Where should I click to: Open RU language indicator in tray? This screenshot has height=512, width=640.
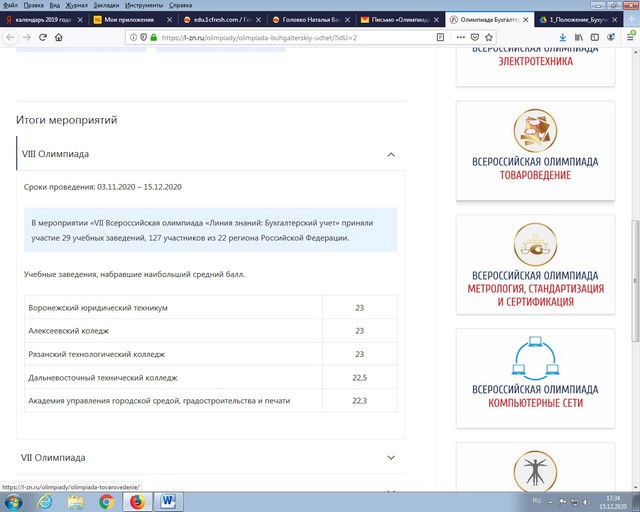point(537,501)
